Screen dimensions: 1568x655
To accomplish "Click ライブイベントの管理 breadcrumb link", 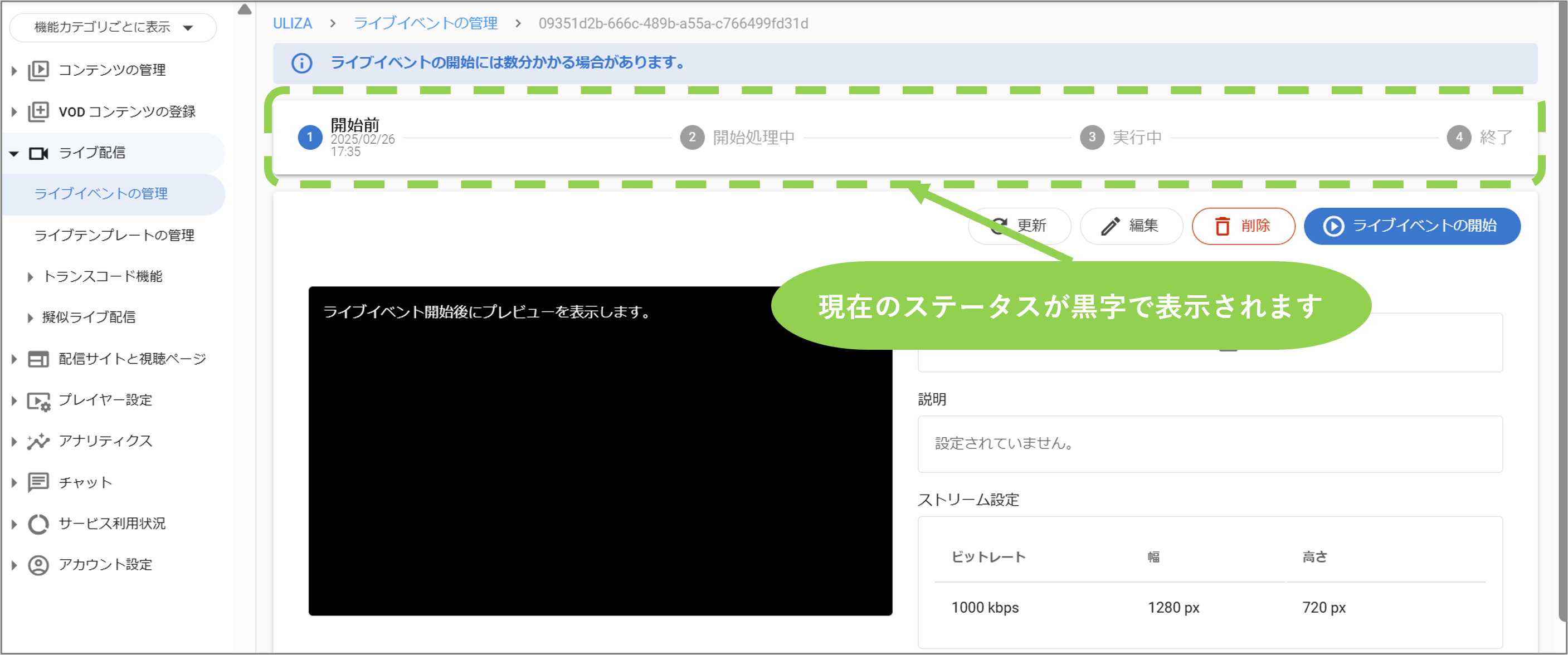I will coord(426,24).
